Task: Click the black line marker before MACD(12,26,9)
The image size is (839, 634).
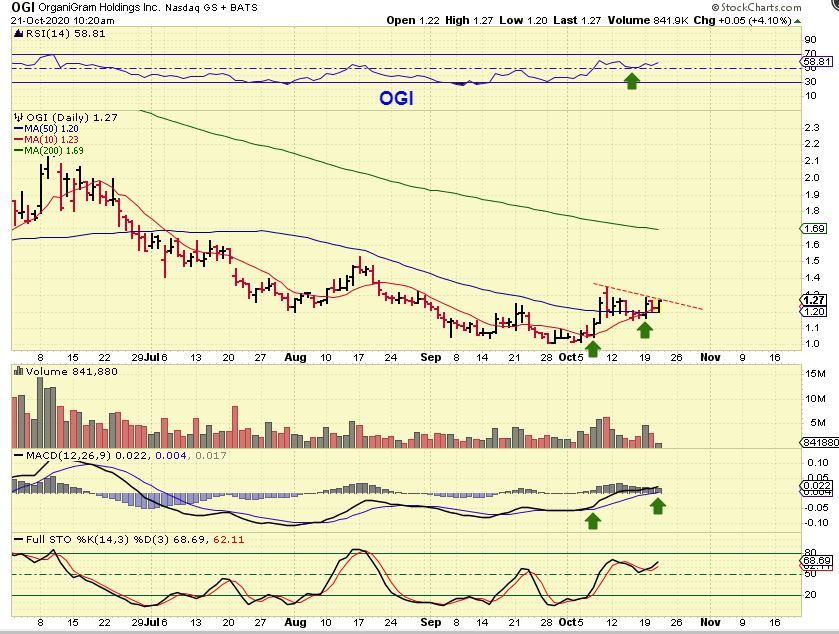Action: (x=19, y=456)
